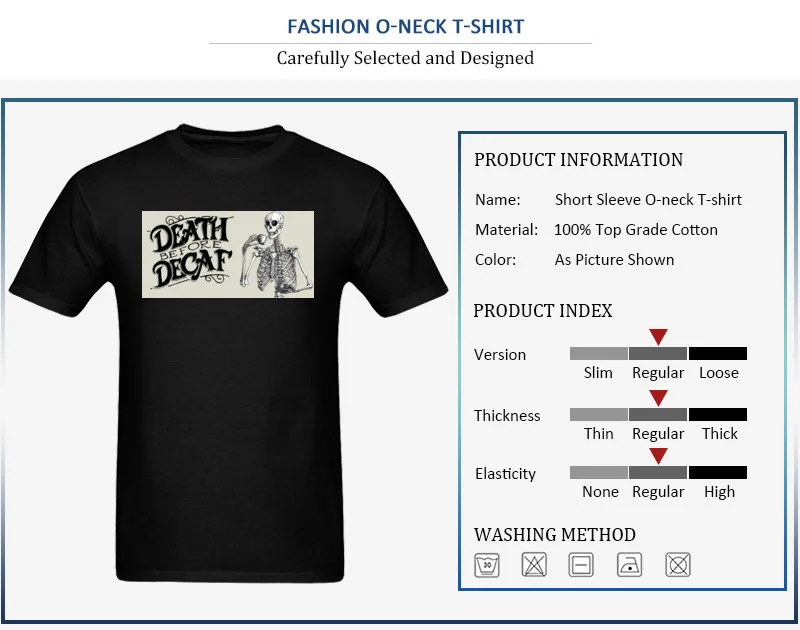Click the Death Before Decaf shirt graphic
Viewport: 800px width, 630px height.
click(x=228, y=254)
